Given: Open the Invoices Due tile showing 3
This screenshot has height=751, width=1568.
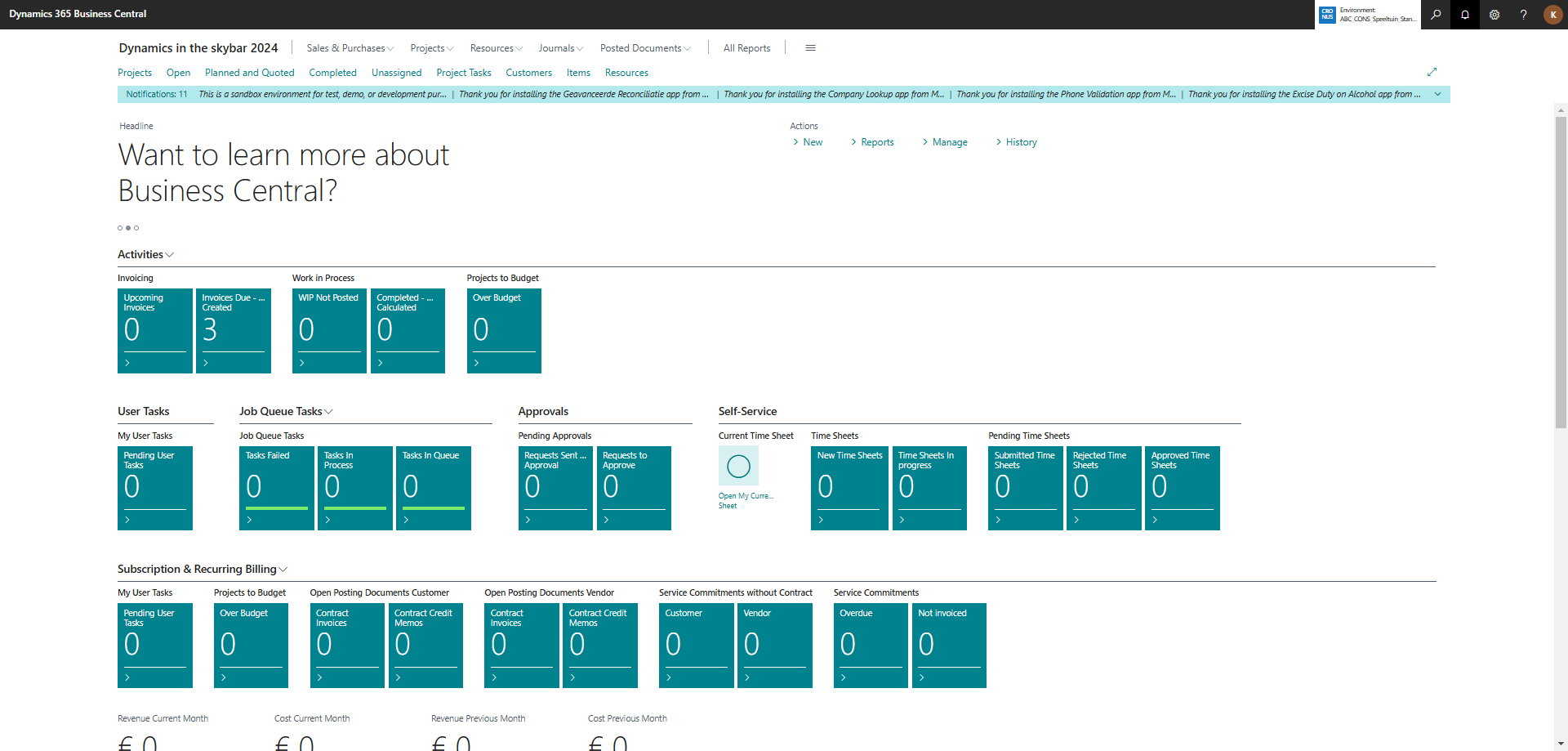Looking at the screenshot, I should [x=234, y=331].
